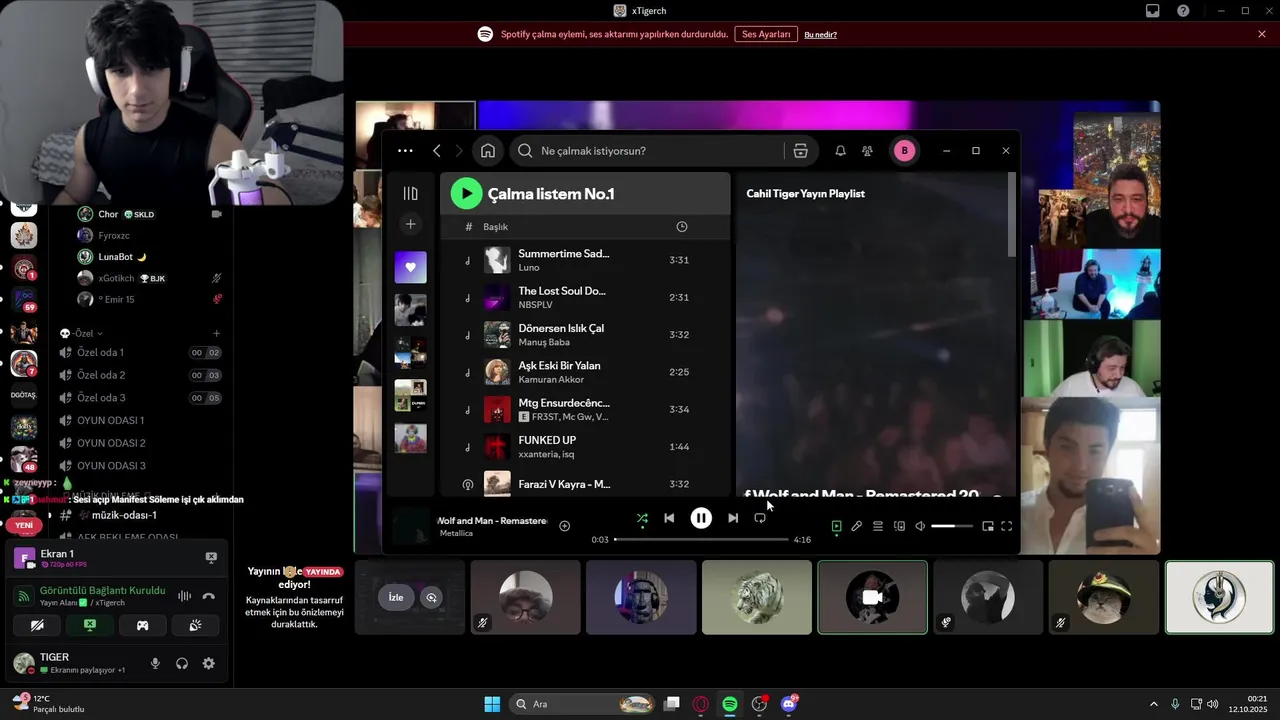Open Liked Songs heart tile

tap(410, 267)
